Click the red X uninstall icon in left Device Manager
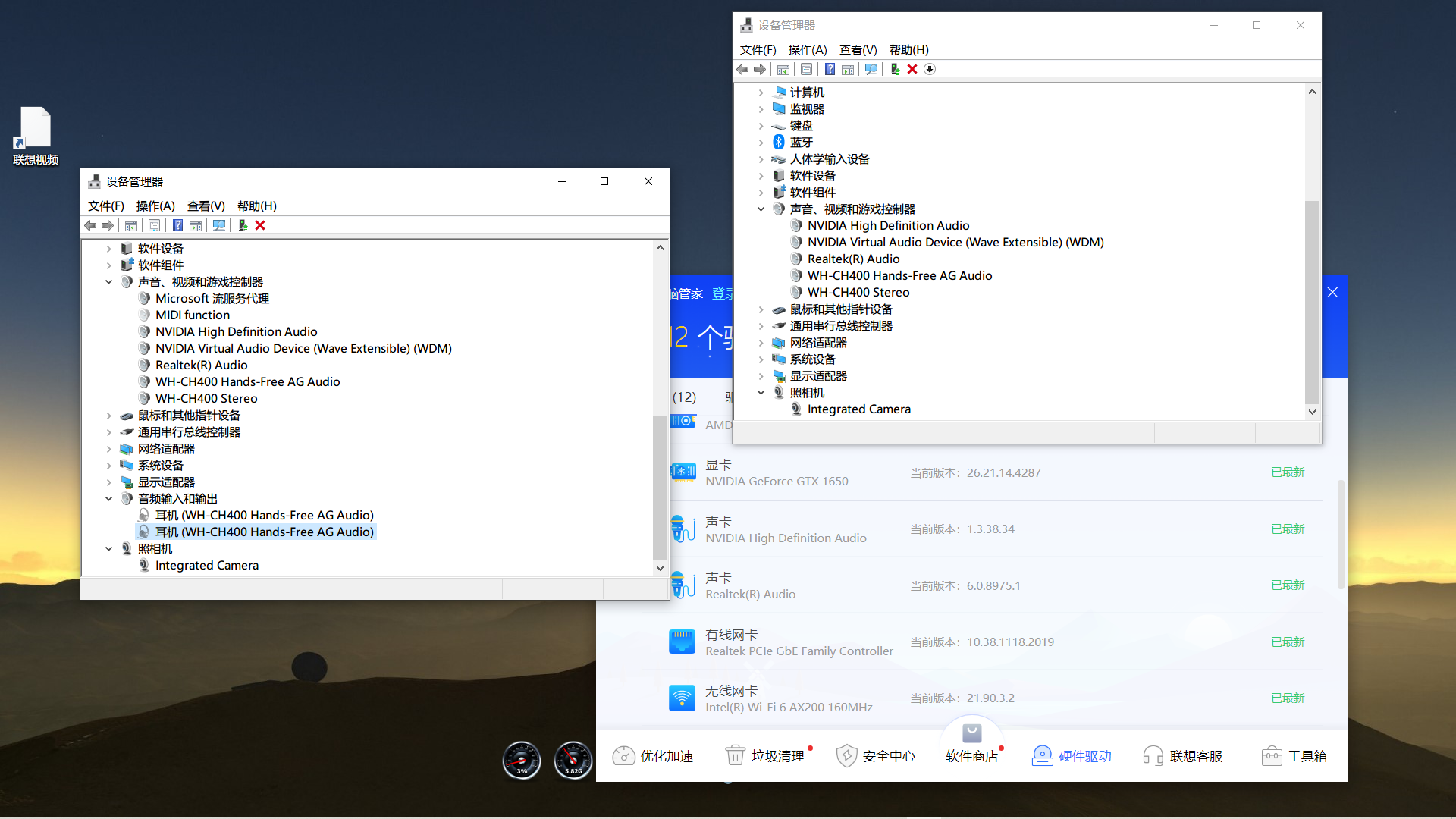This screenshot has width=1456, height=819. click(x=260, y=225)
